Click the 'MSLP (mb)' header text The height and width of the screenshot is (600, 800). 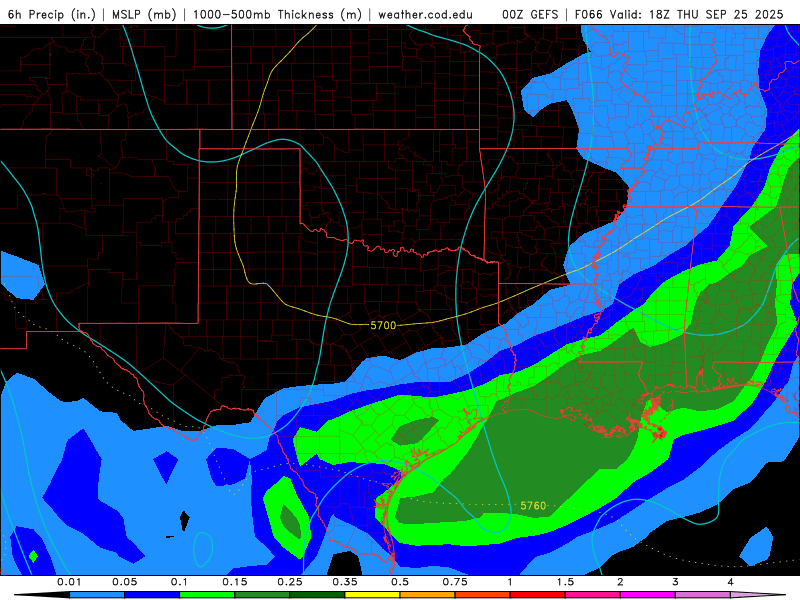point(144,14)
